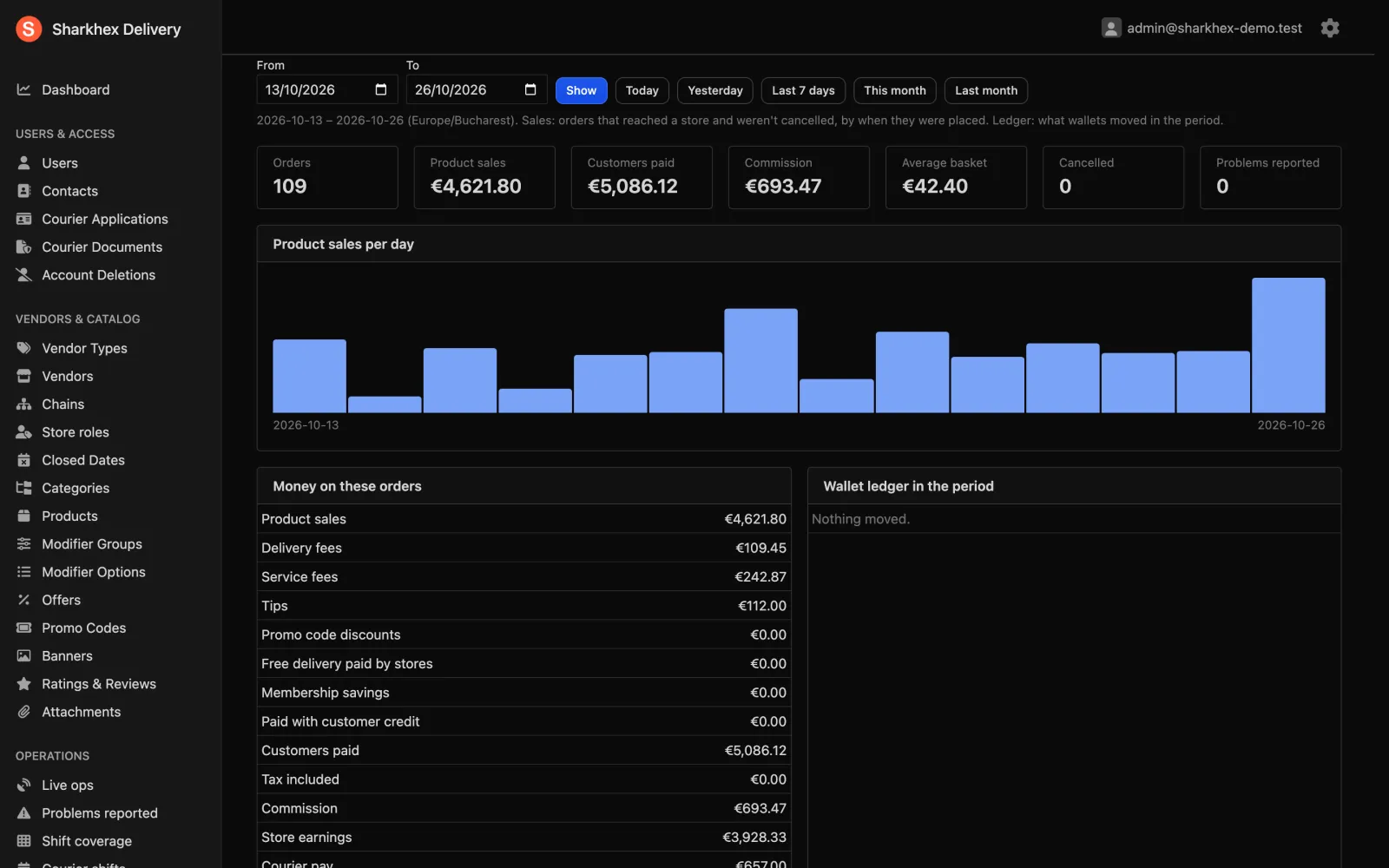
Task: Click the Vendors store icon
Action: tap(23, 376)
